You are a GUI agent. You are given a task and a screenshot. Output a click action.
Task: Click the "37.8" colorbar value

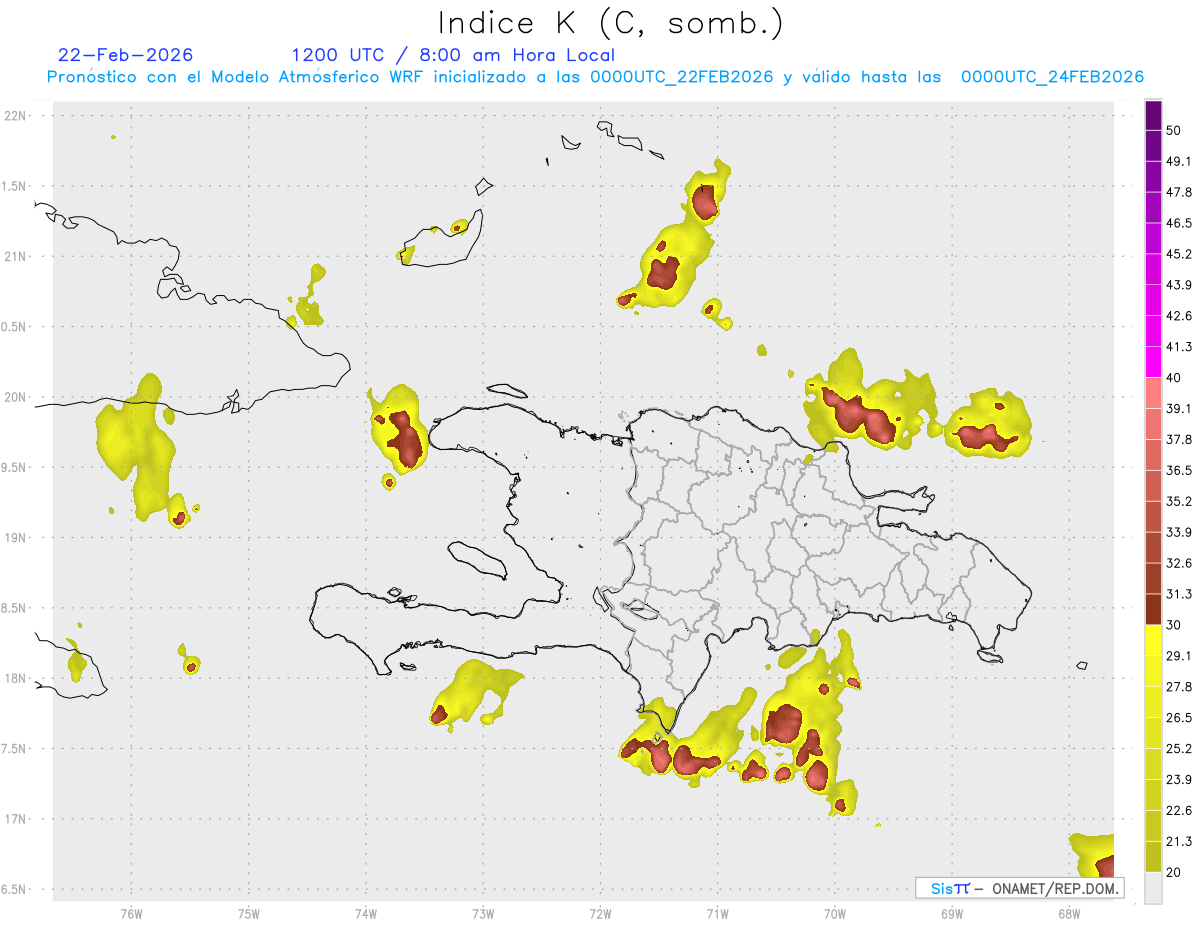(1179, 439)
